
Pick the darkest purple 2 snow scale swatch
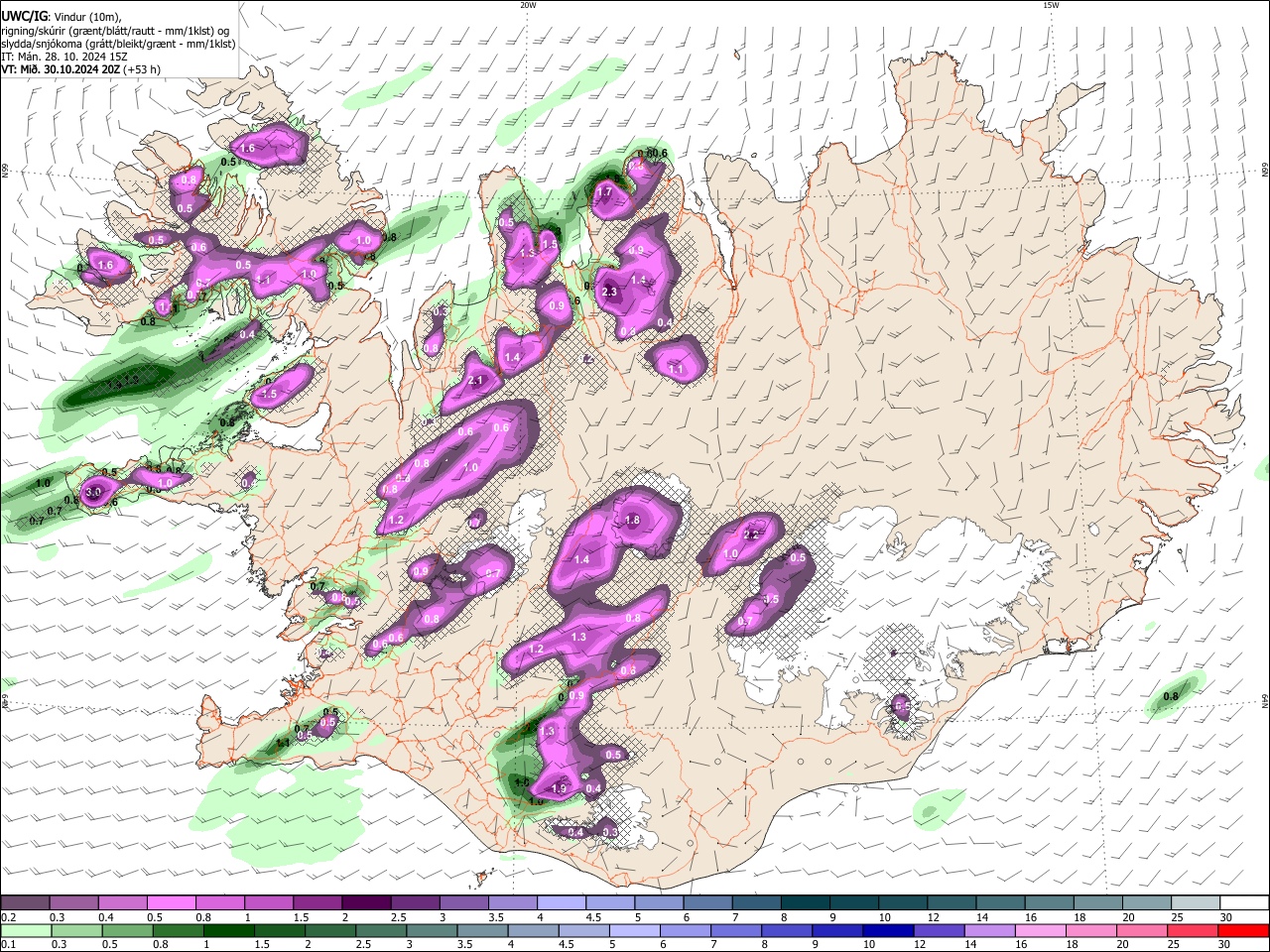tap(366, 902)
